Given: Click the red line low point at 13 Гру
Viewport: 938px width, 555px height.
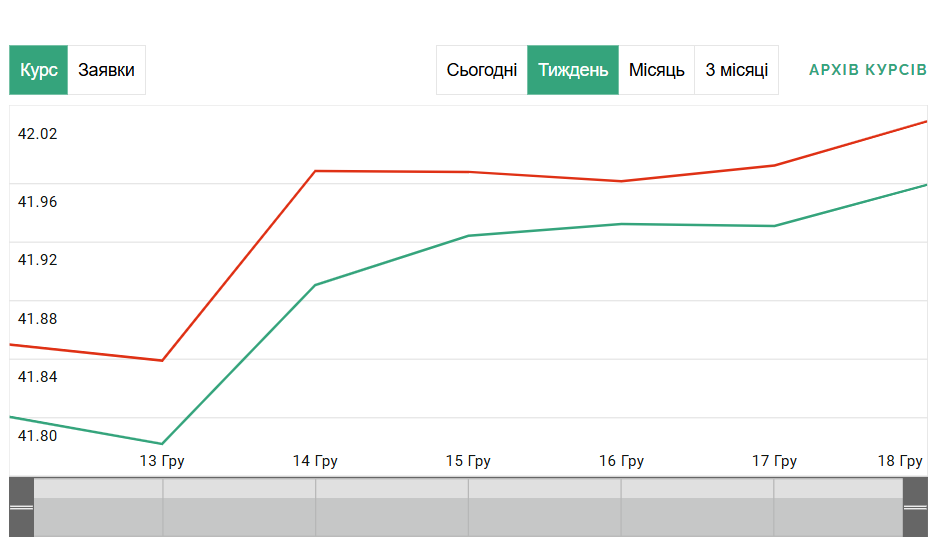Looking at the screenshot, I should (x=162, y=360).
